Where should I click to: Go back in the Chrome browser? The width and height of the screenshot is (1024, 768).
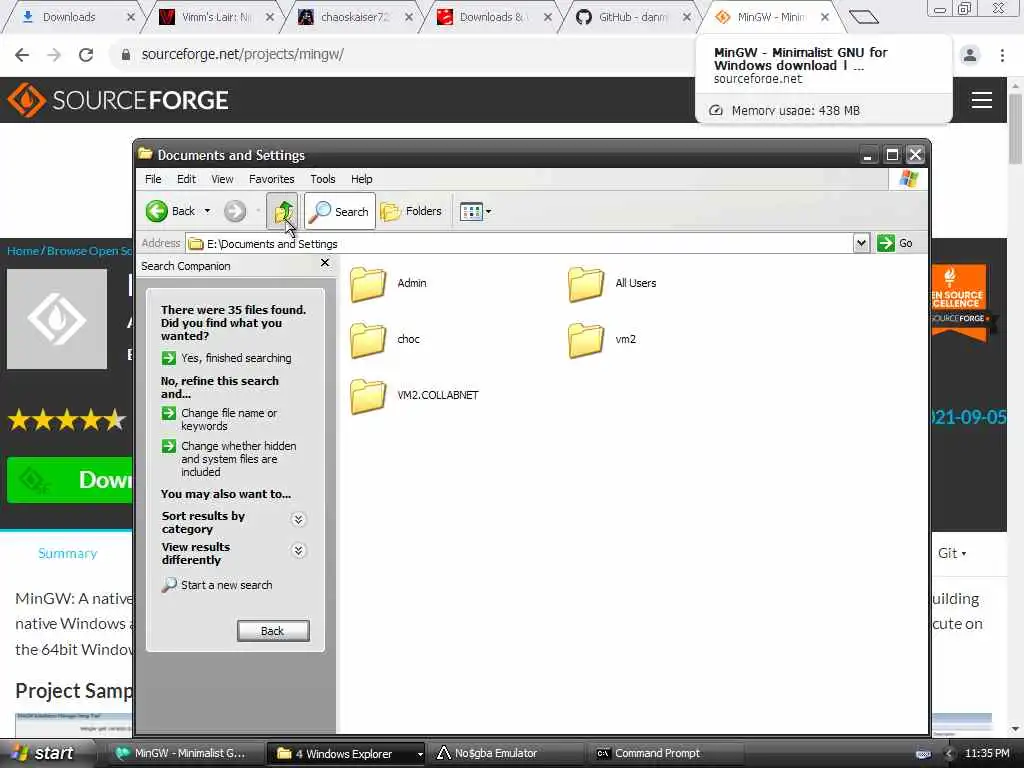pos(22,55)
